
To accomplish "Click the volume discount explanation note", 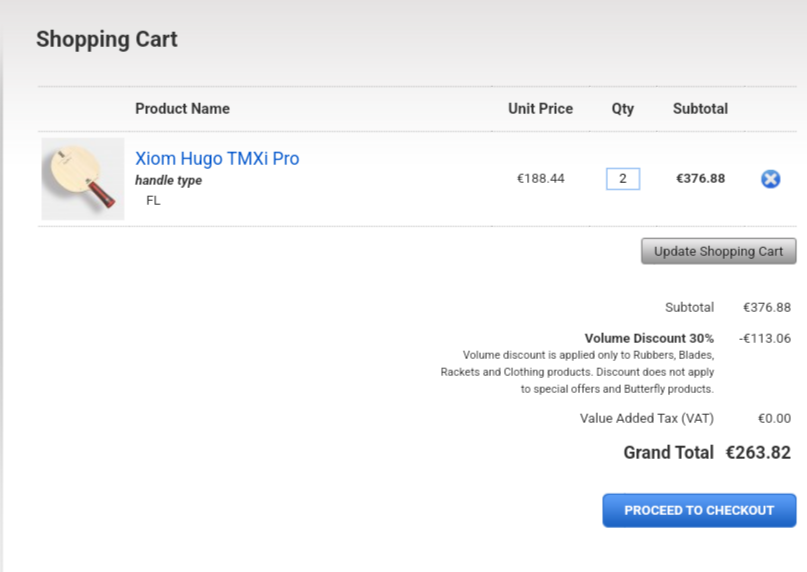I will point(577,372).
